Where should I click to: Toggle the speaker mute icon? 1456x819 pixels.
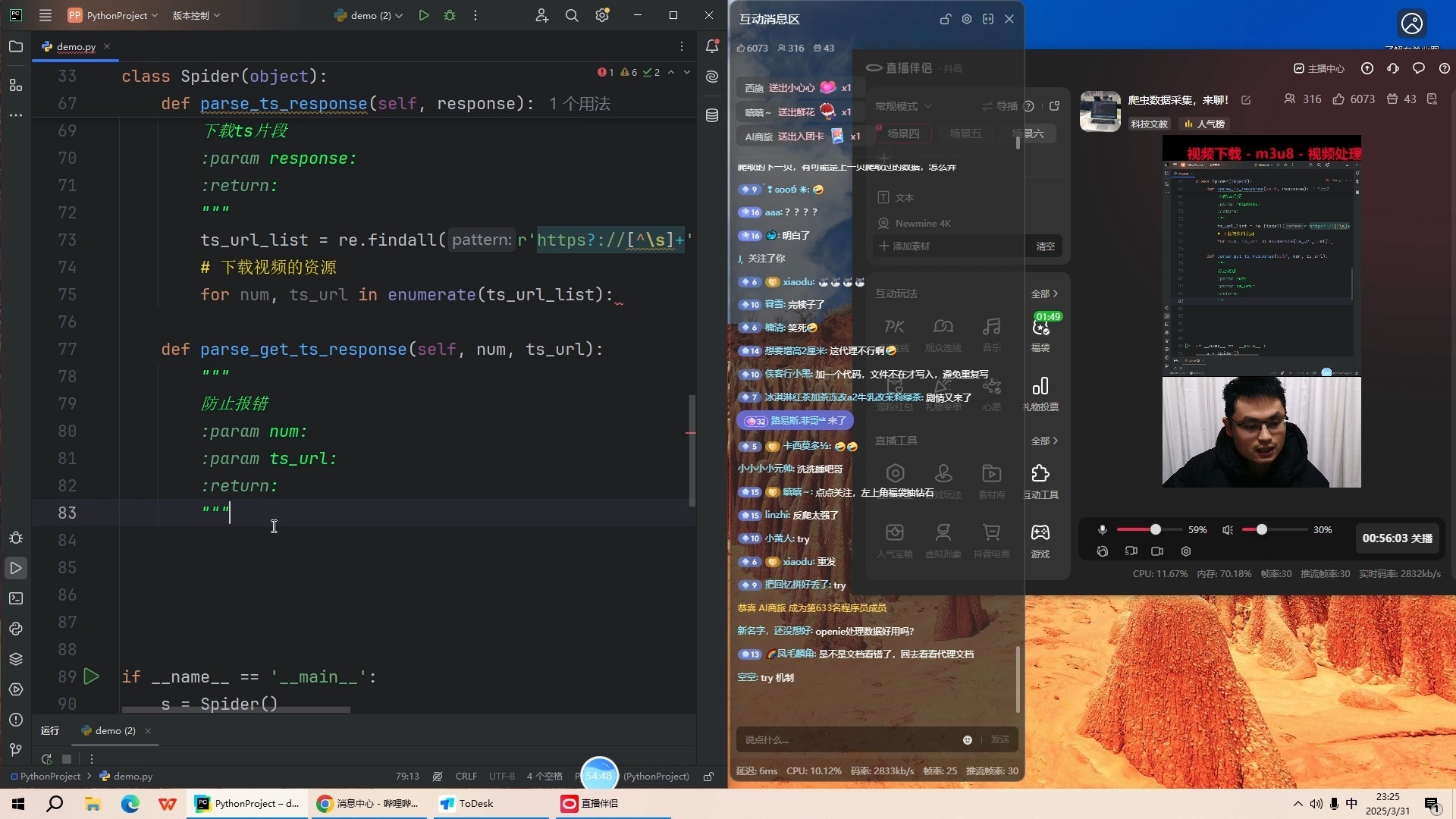click(x=1227, y=530)
